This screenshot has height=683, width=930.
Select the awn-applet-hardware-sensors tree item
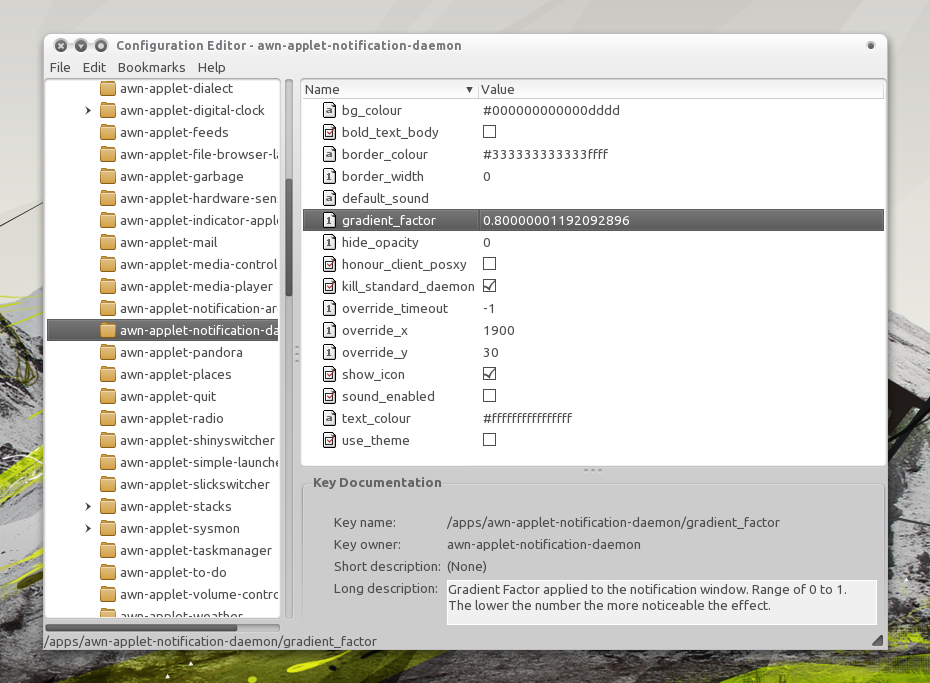tap(199, 198)
